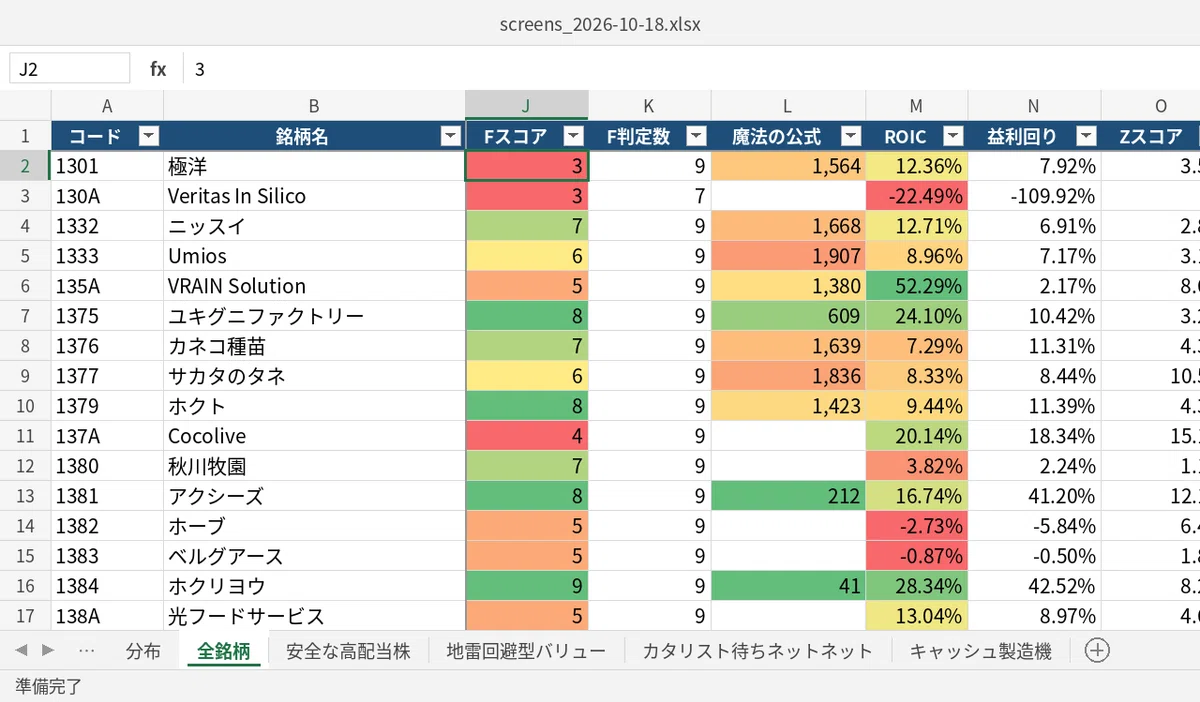Viewport: 1200px width, 702px height.
Task: Click the ホクト name cell
Action: pyautogui.click(x=314, y=406)
